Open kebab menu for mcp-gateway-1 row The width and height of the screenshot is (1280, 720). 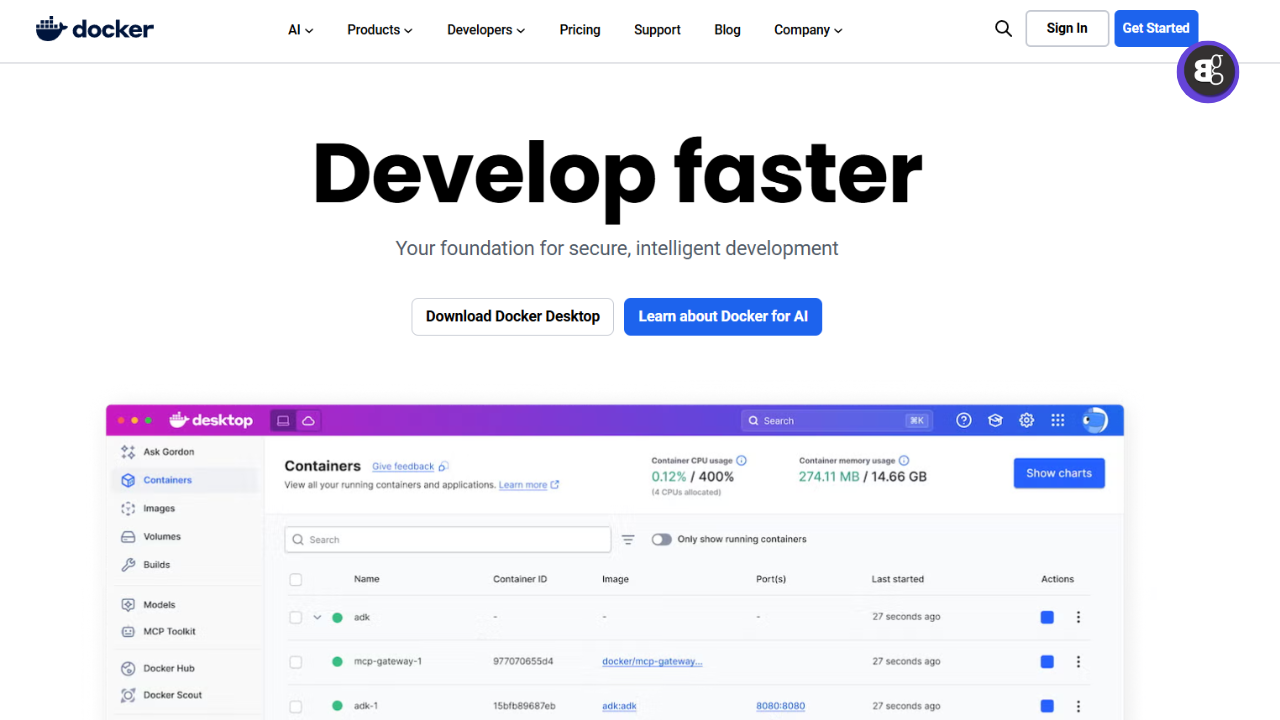point(1078,662)
